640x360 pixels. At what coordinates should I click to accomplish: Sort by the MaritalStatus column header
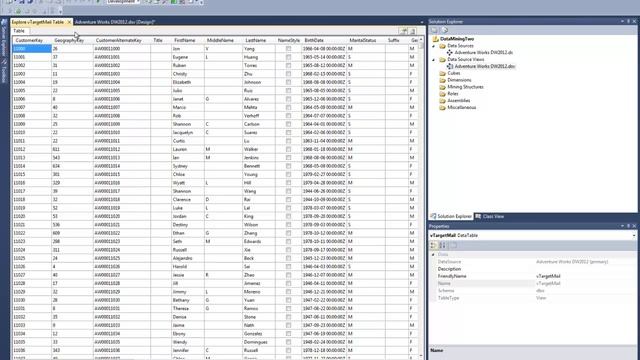click(366, 40)
